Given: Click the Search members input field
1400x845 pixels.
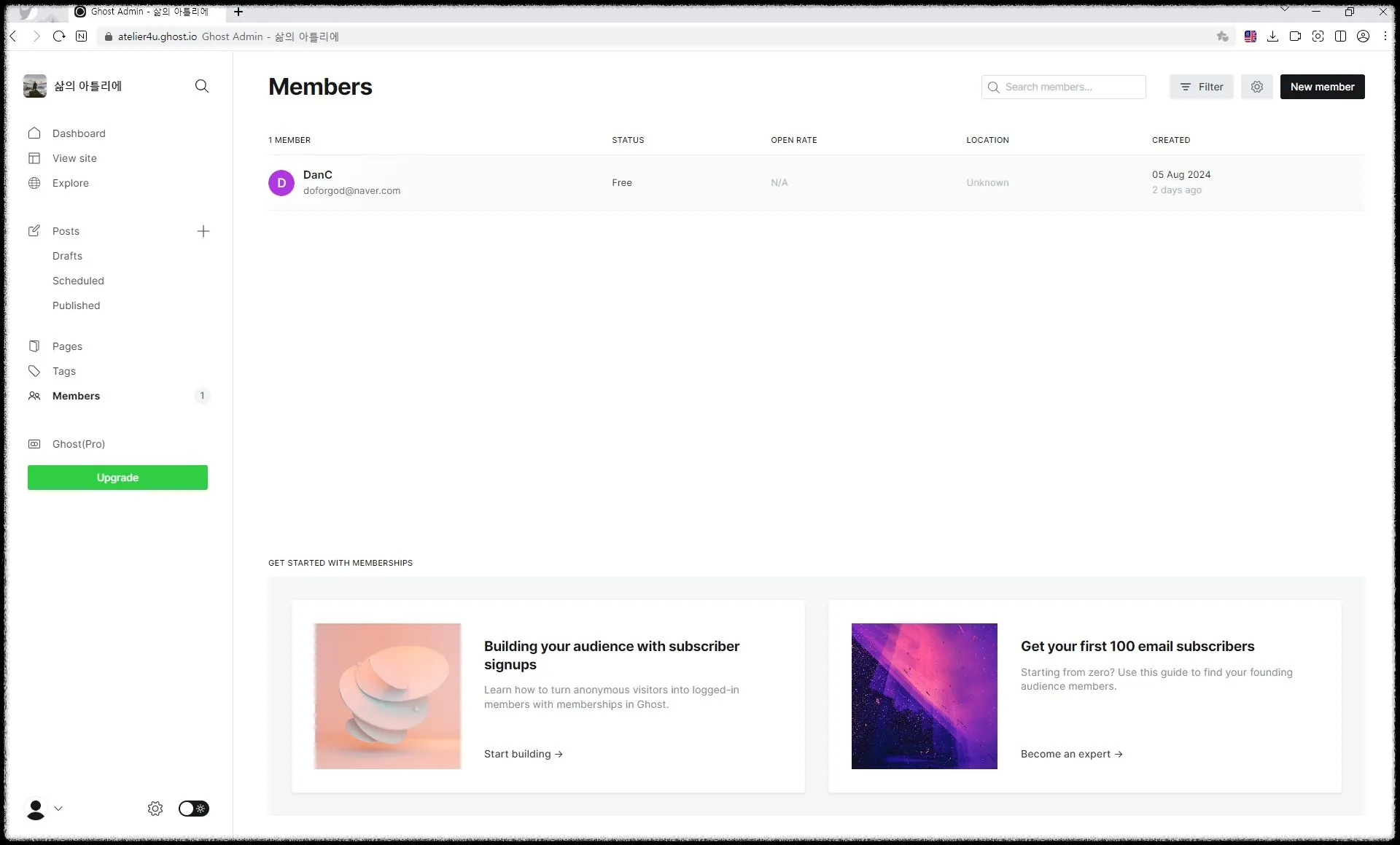Looking at the screenshot, I should point(1063,86).
